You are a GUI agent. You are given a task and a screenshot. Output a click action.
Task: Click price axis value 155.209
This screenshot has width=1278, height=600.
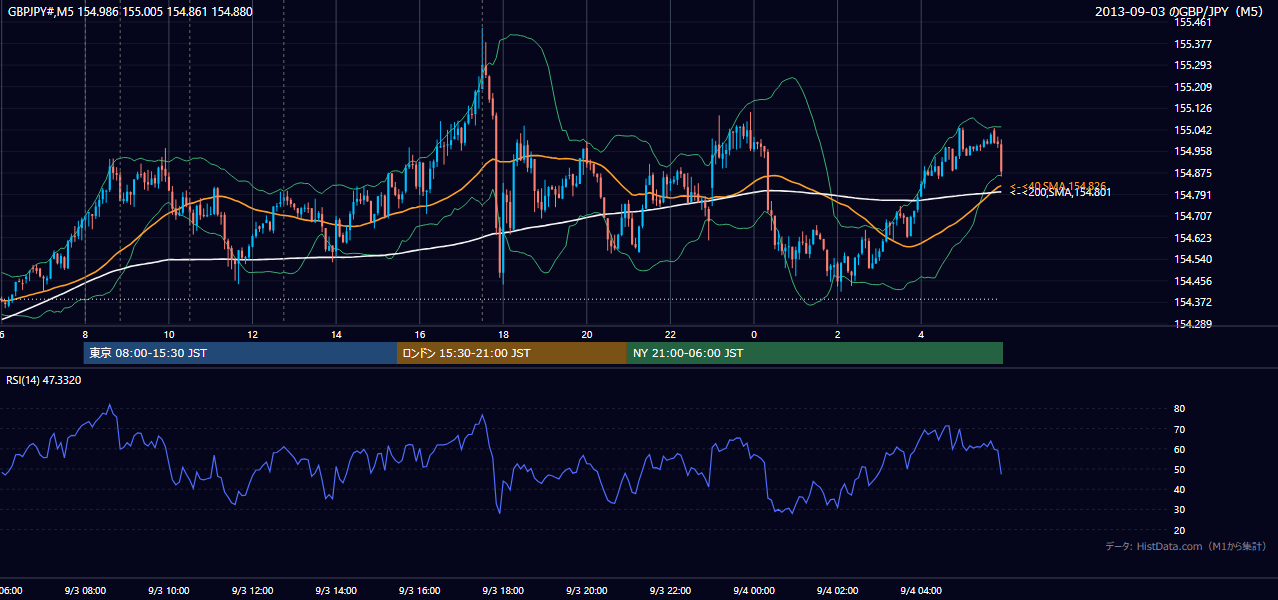coord(1194,87)
